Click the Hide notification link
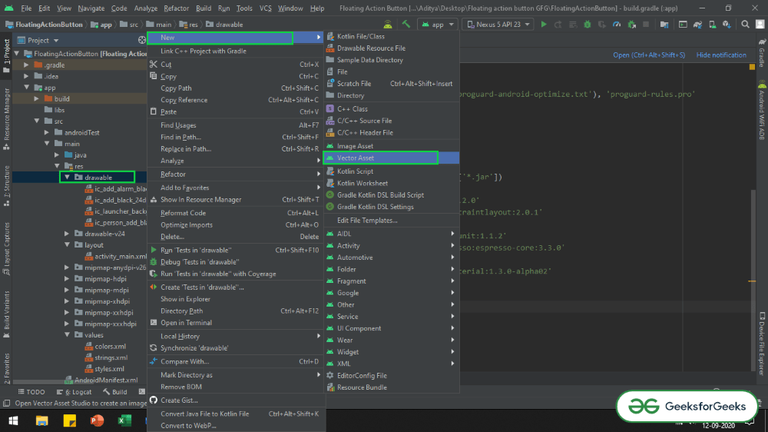The image size is (768, 432). (721, 55)
